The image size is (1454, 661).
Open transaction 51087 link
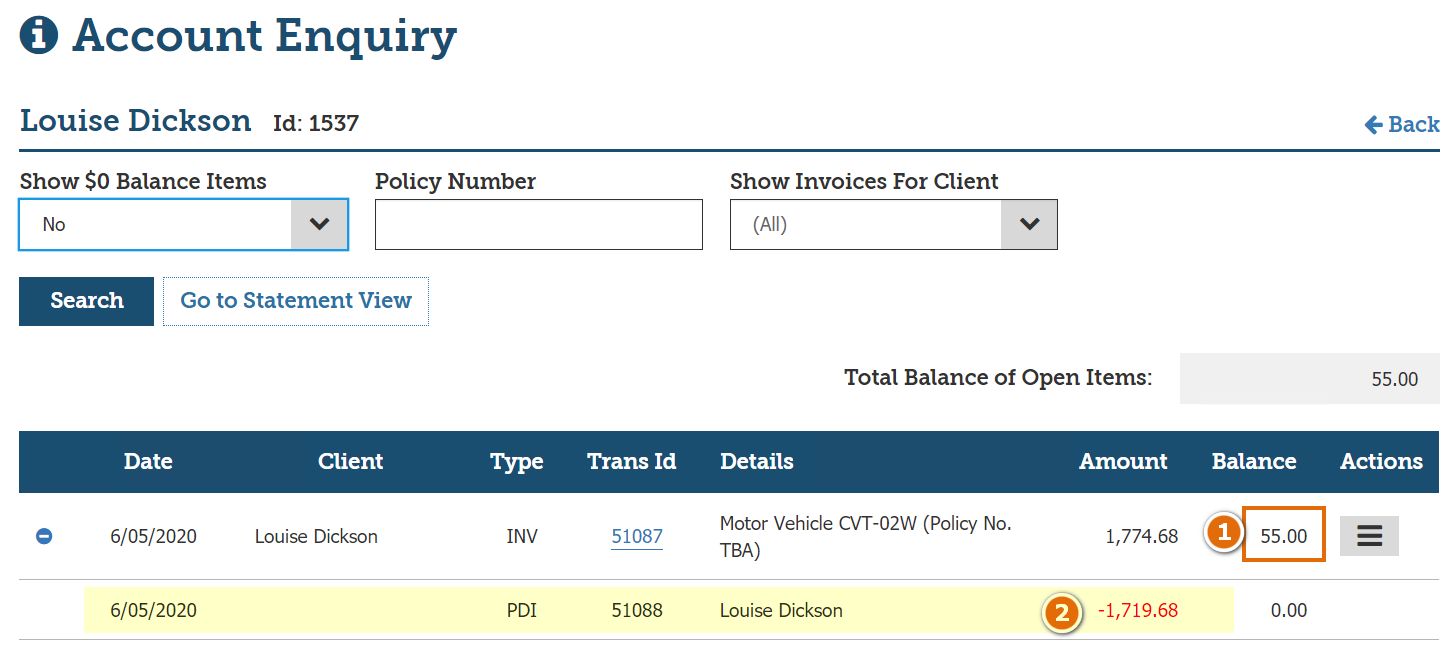point(637,537)
